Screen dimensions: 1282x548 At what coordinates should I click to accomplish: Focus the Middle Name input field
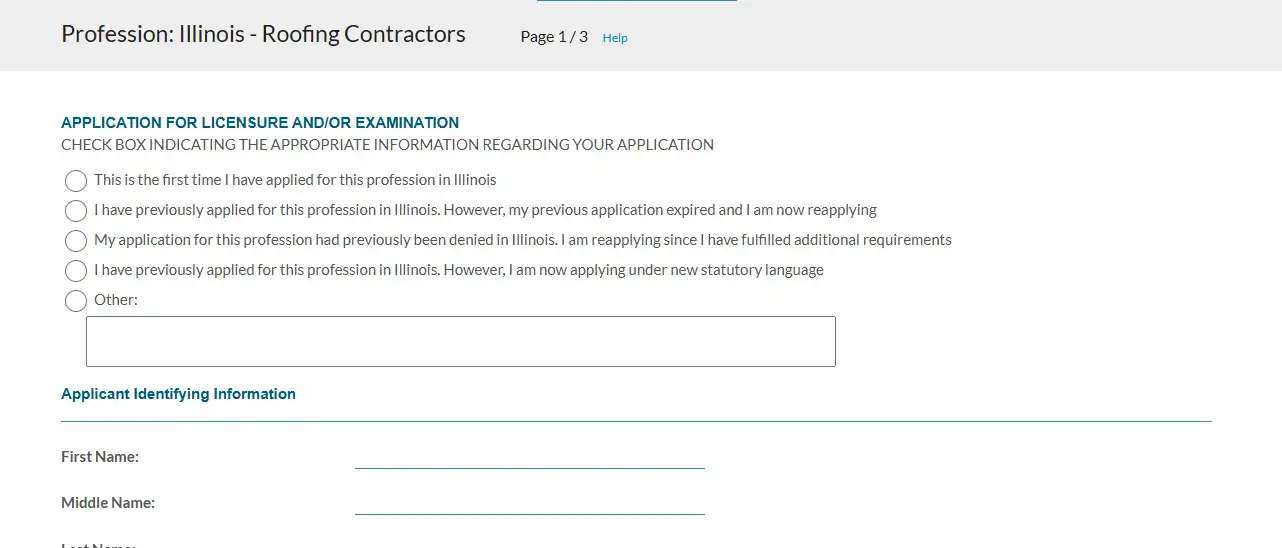click(529, 502)
